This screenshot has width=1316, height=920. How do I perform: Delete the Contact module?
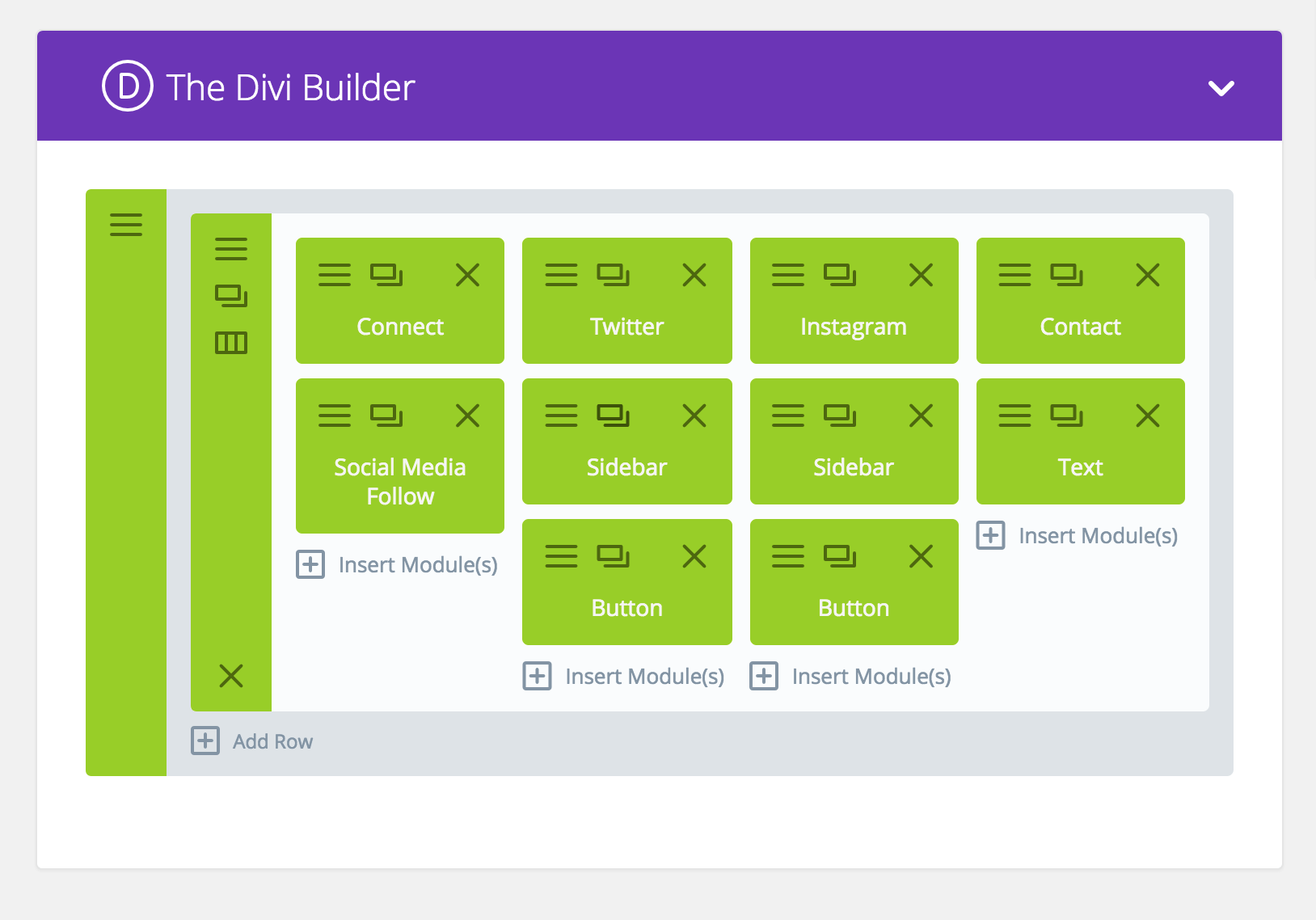[x=1148, y=275]
